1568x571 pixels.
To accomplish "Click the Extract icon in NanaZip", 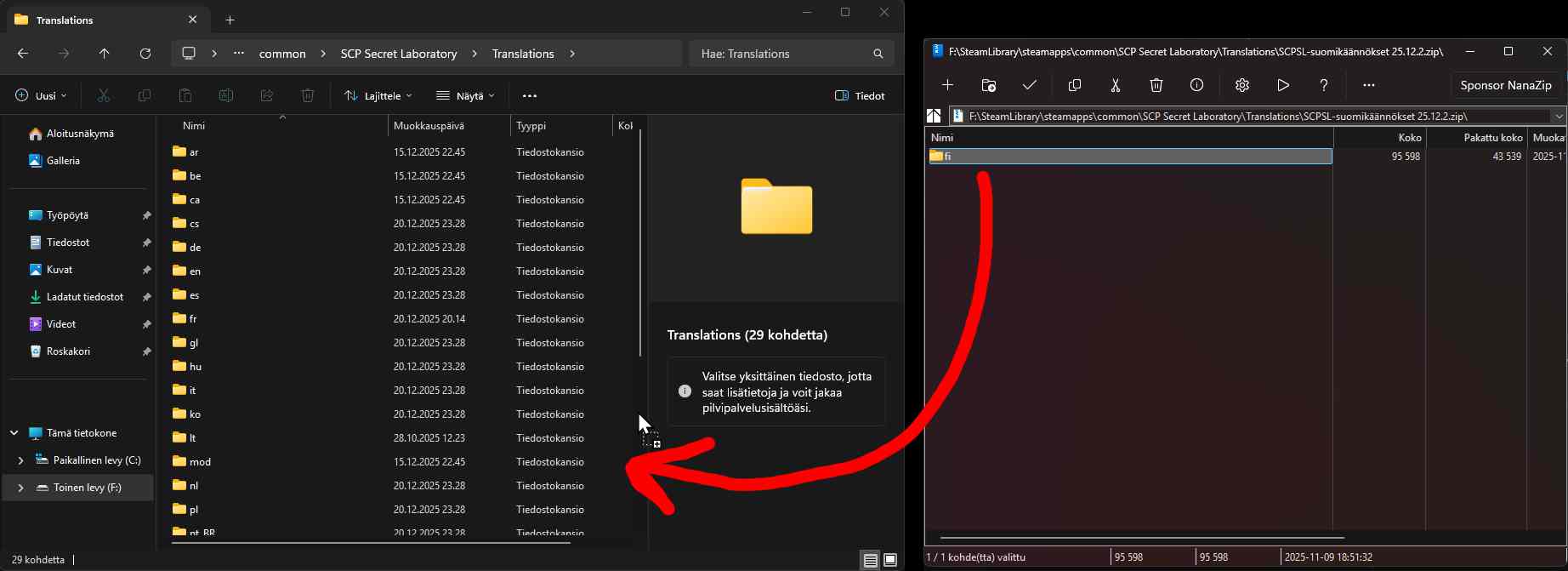I will (x=988, y=85).
